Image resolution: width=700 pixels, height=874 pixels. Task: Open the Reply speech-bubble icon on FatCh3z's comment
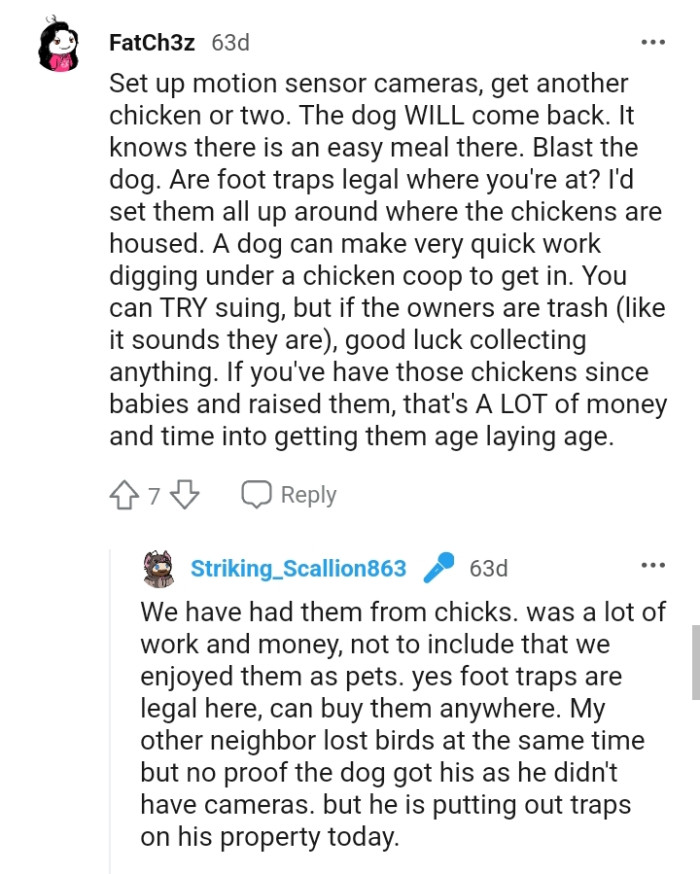tap(258, 493)
